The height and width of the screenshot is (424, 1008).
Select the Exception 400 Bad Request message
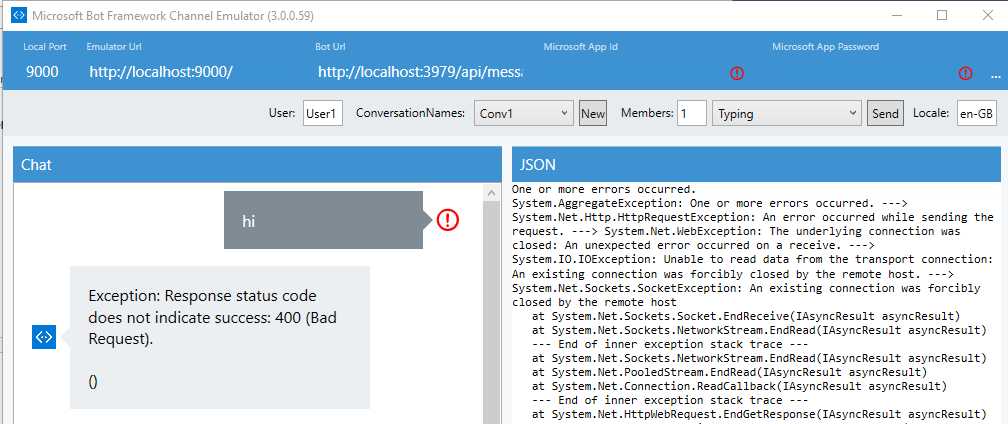pyautogui.click(x=220, y=337)
